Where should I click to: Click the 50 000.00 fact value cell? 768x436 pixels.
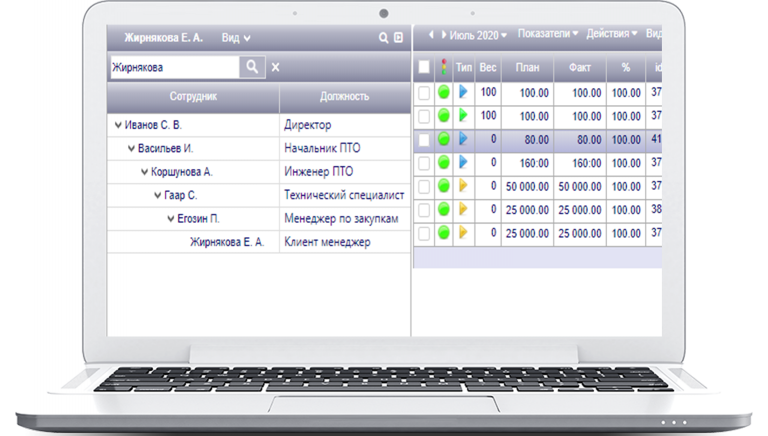[580, 187]
